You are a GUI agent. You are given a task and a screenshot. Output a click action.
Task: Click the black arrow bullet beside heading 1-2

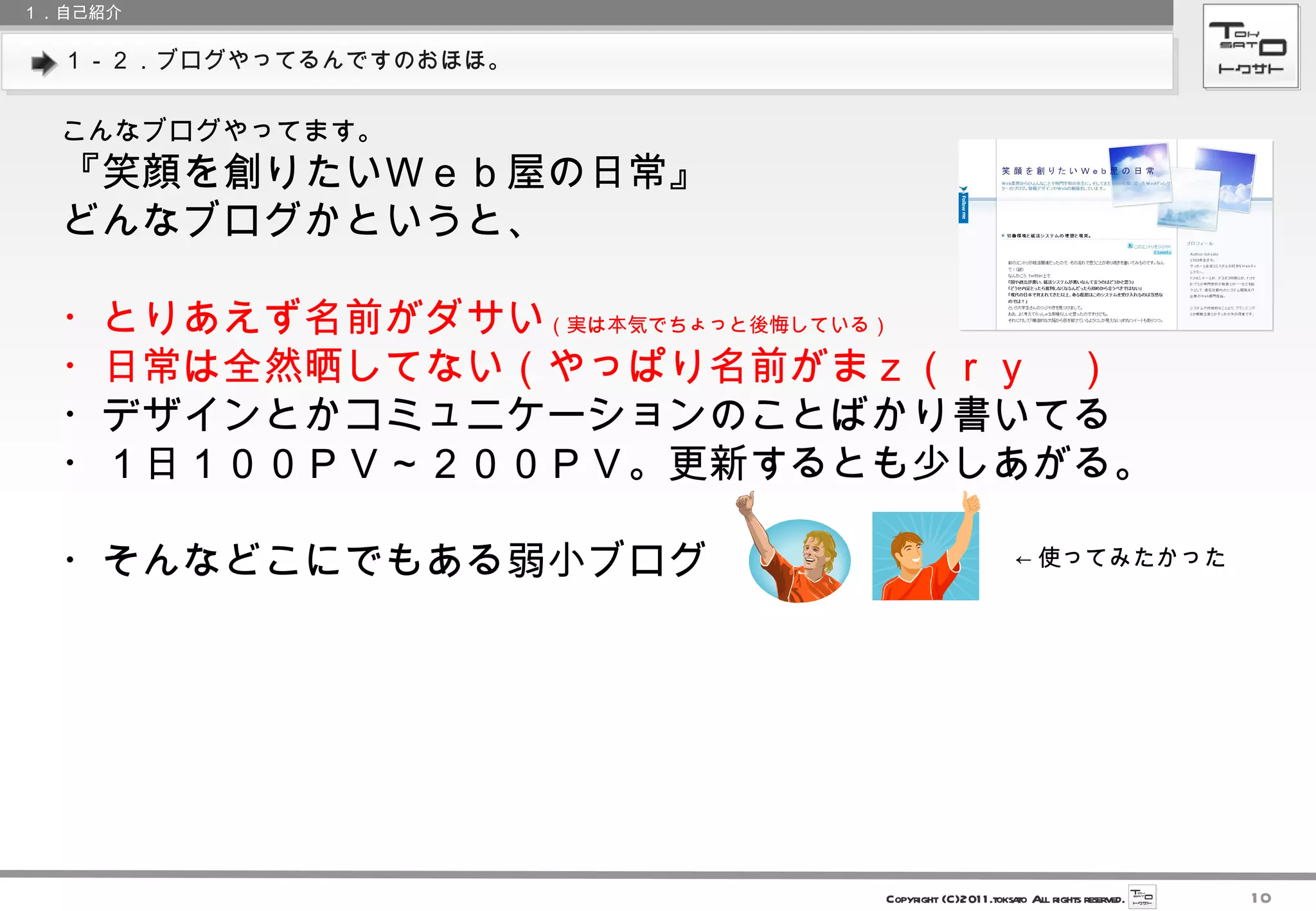coord(44,63)
